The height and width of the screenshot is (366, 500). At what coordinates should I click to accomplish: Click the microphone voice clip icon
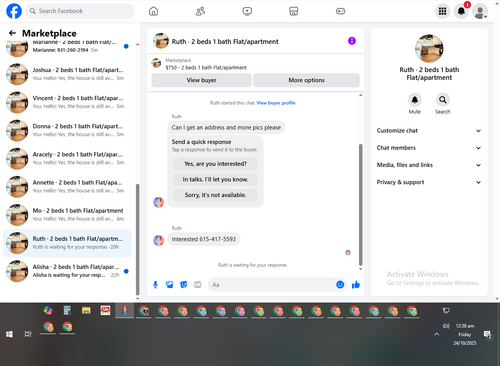155,285
